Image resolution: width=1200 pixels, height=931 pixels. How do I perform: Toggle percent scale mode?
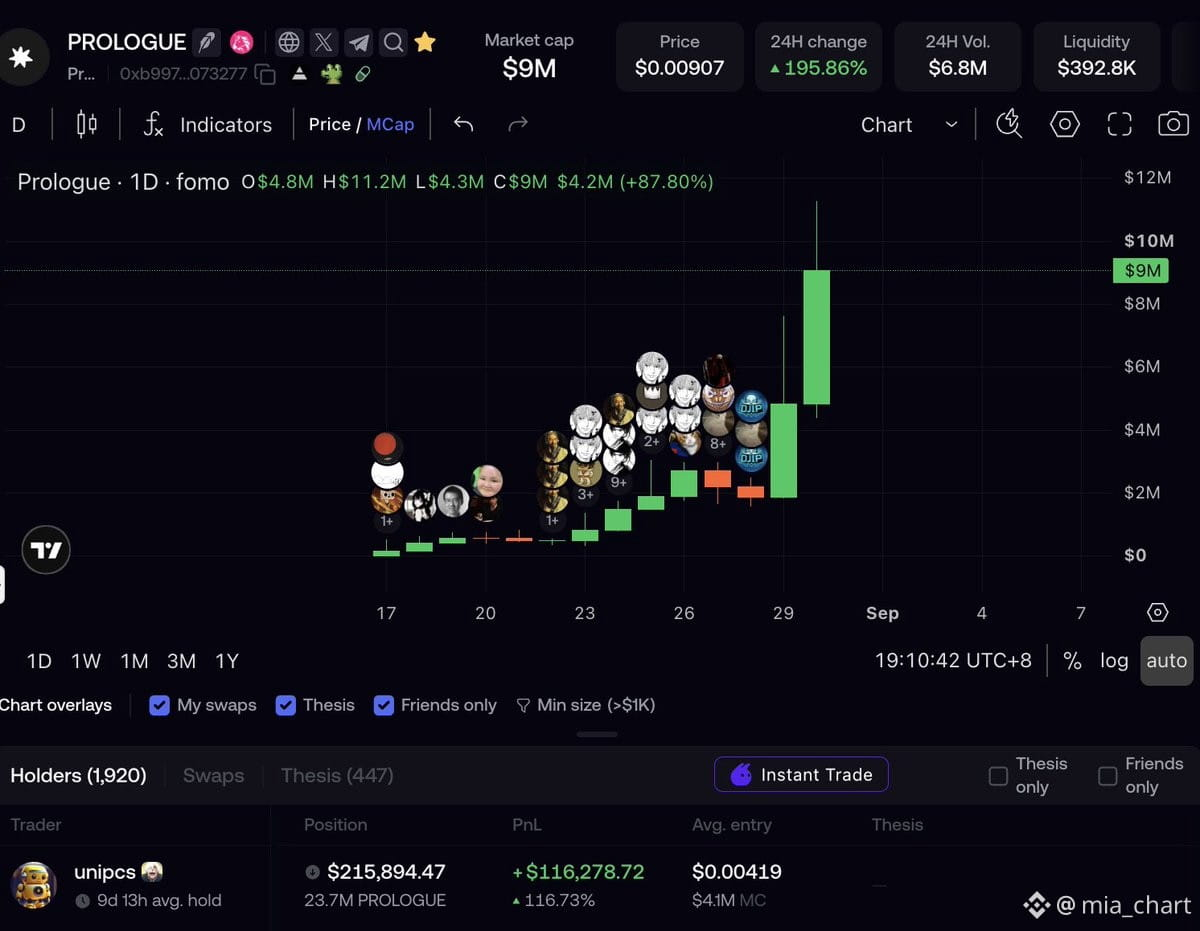pyautogui.click(x=1072, y=661)
